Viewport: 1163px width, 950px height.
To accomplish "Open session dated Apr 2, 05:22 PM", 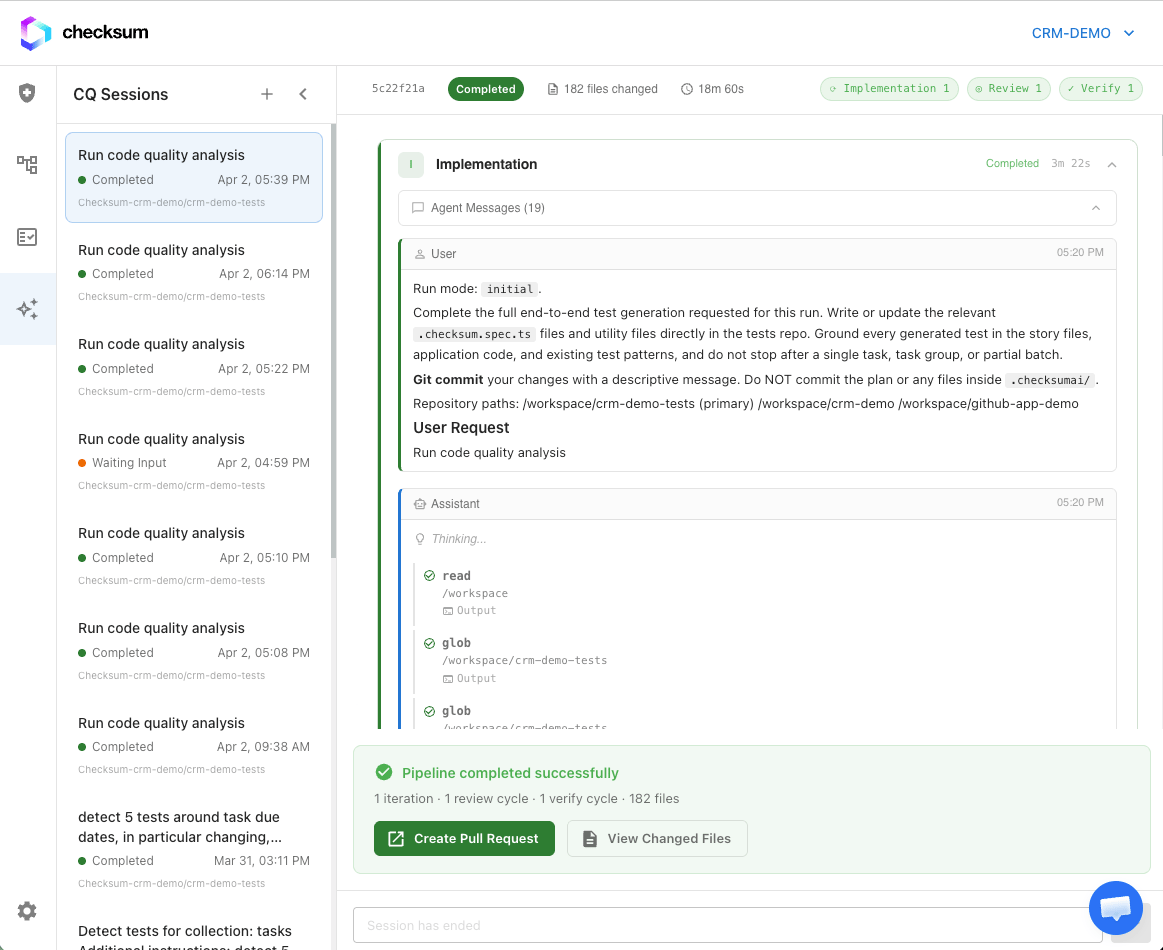I will coord(194,366).
